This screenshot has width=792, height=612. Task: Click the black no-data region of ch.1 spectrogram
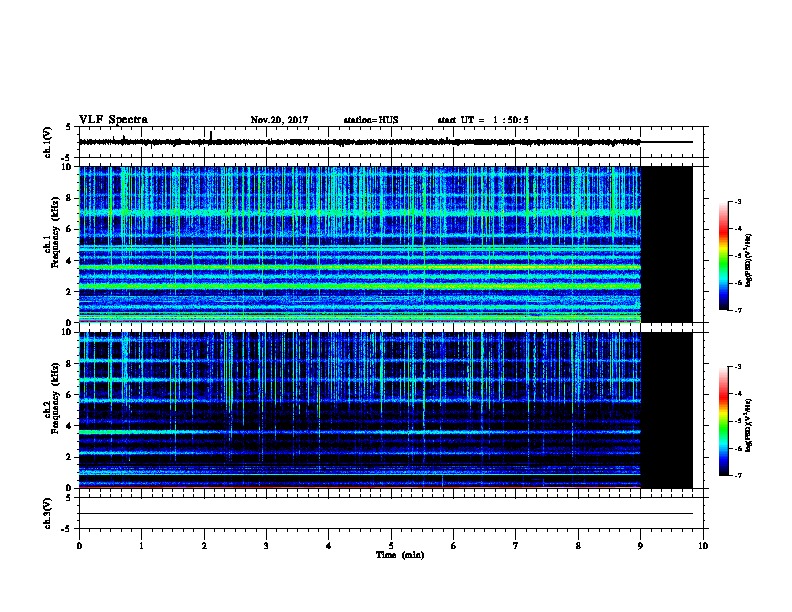[x=667, y=244]
